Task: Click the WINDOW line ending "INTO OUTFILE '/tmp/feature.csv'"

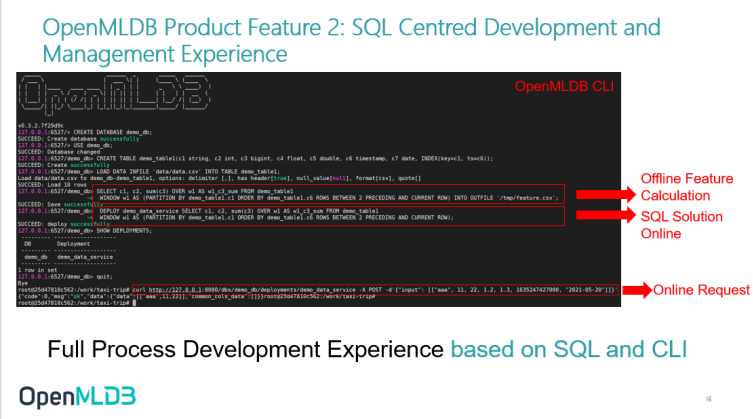Action: click(x=329, y=197)
